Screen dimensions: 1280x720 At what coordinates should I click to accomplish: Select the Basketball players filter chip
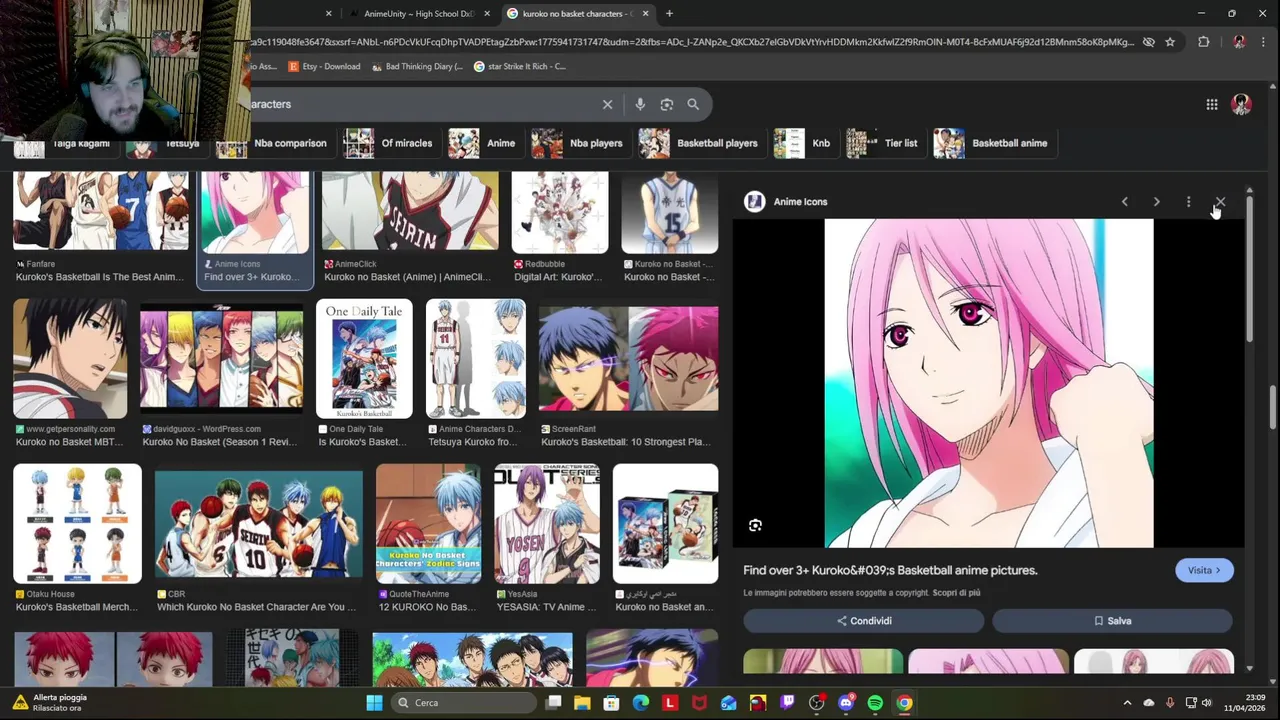click(702, 143)
